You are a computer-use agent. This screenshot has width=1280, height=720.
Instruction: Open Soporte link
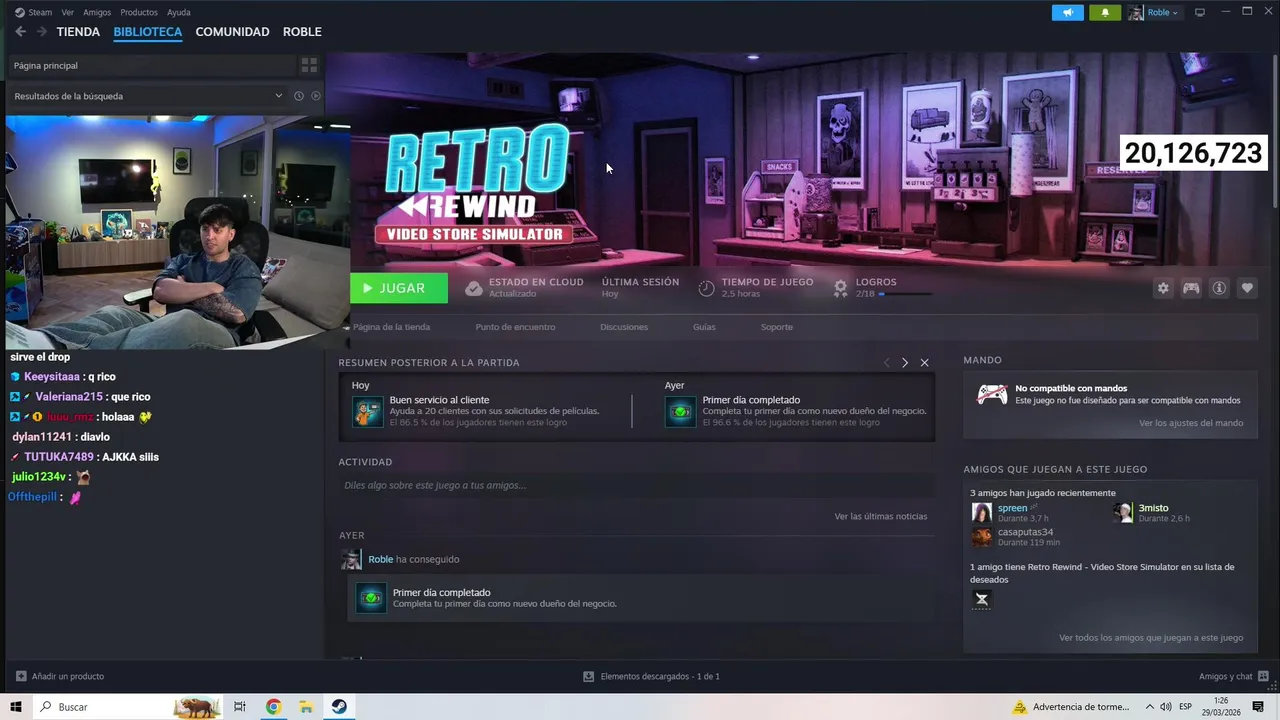click(x=777, y=327)
